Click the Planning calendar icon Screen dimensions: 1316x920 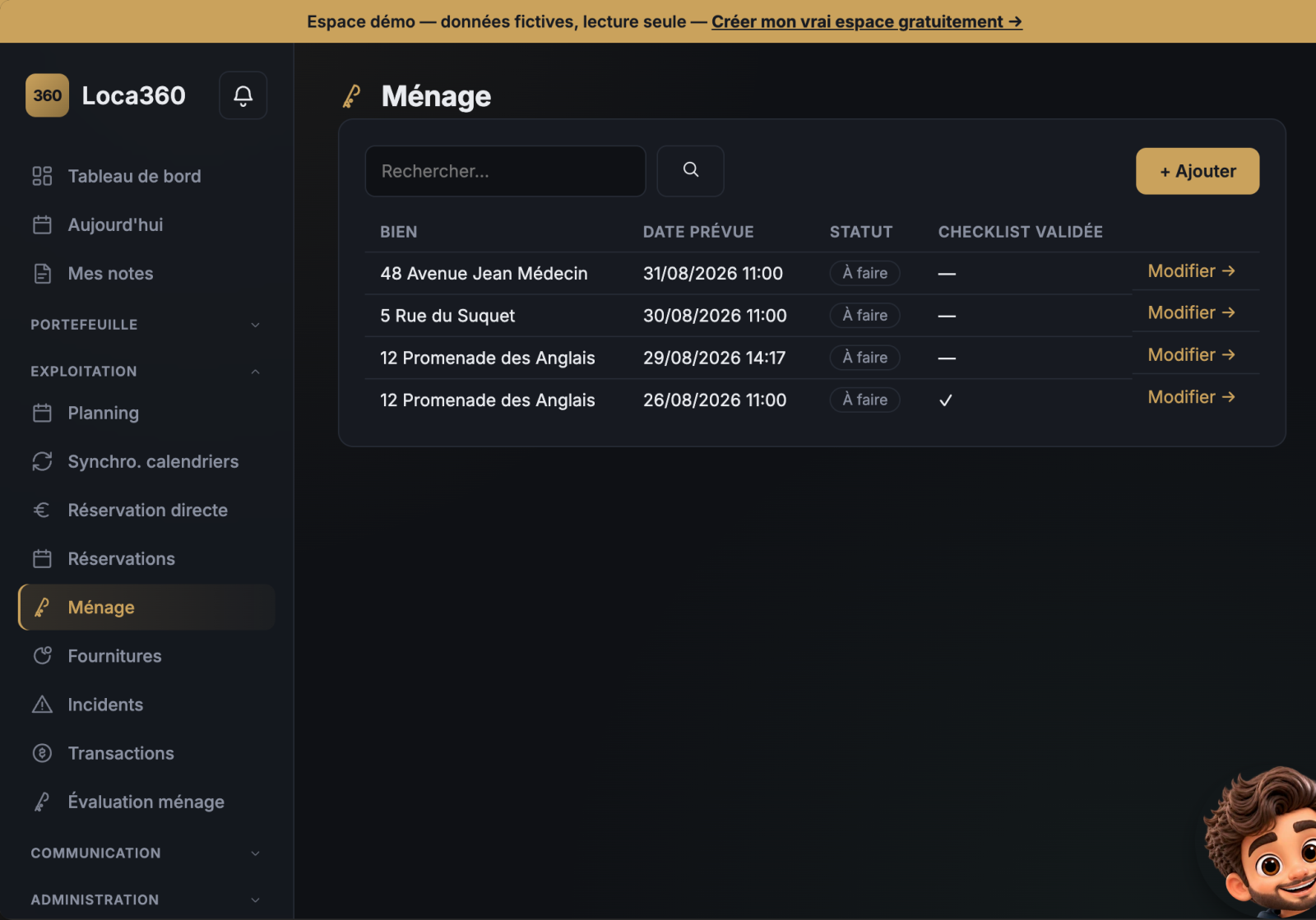[42, 413]
